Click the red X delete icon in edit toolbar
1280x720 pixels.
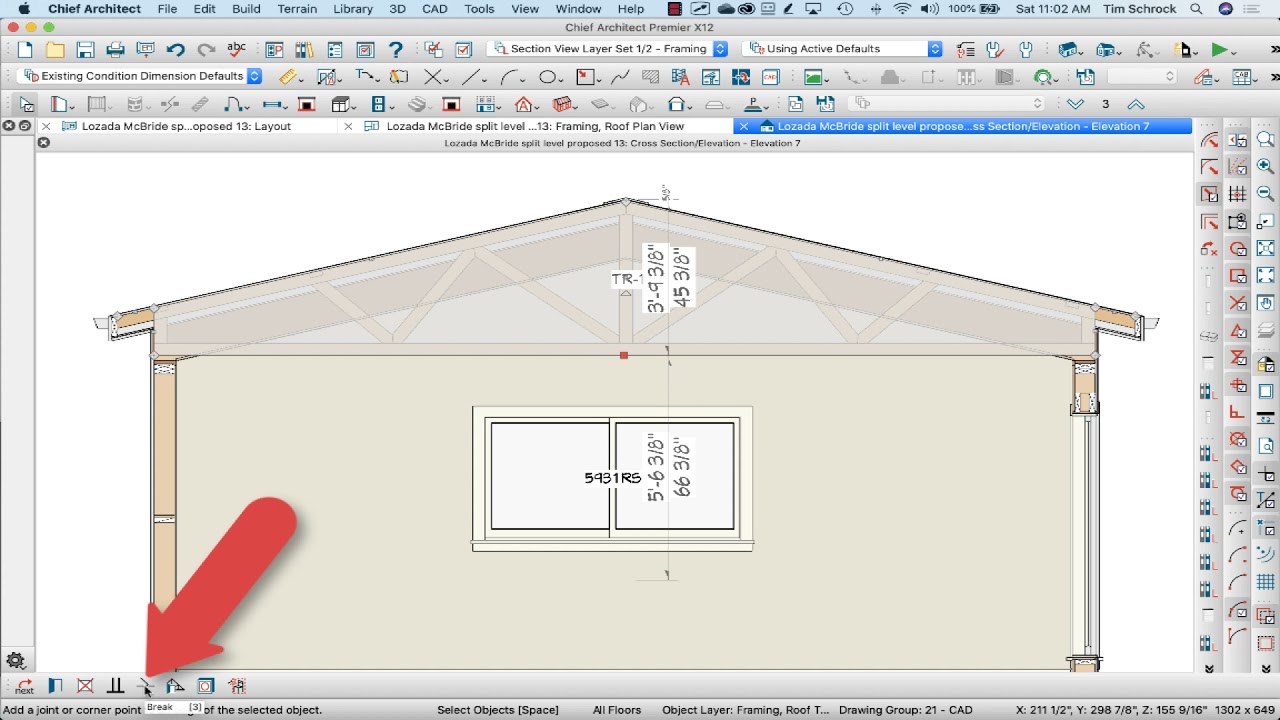[85, 686]
